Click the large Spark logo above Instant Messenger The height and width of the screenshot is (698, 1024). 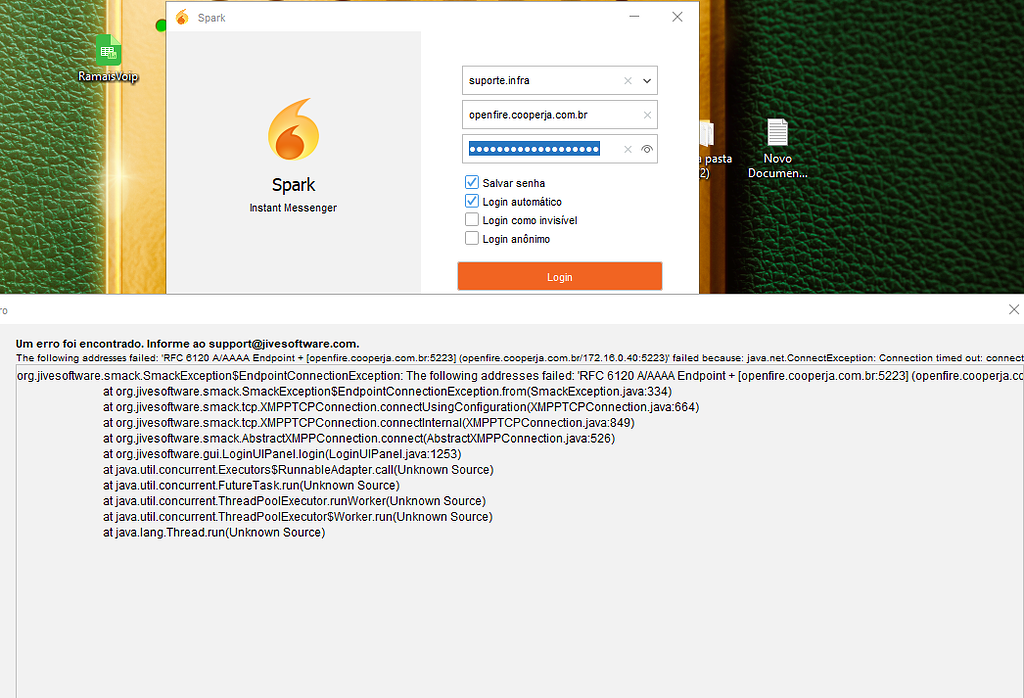293,130
